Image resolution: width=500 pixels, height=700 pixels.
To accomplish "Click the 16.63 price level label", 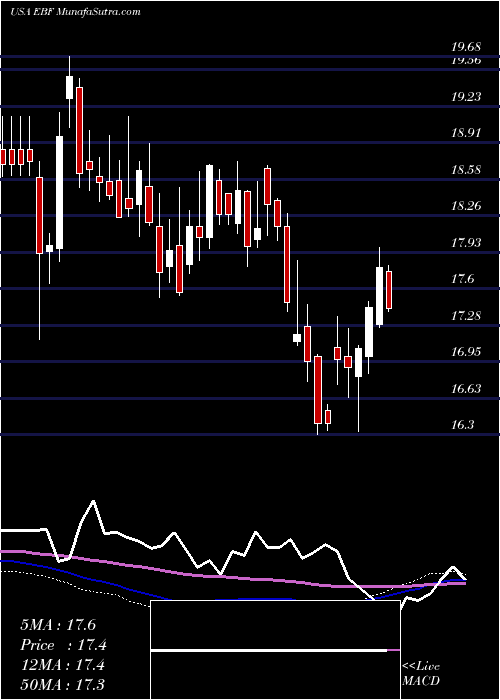I will point(466,388).
